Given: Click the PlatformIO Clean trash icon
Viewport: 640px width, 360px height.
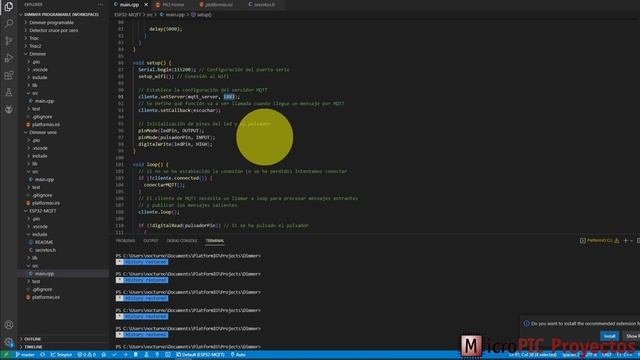Looking at the screenshot, I should click(136, 355).
